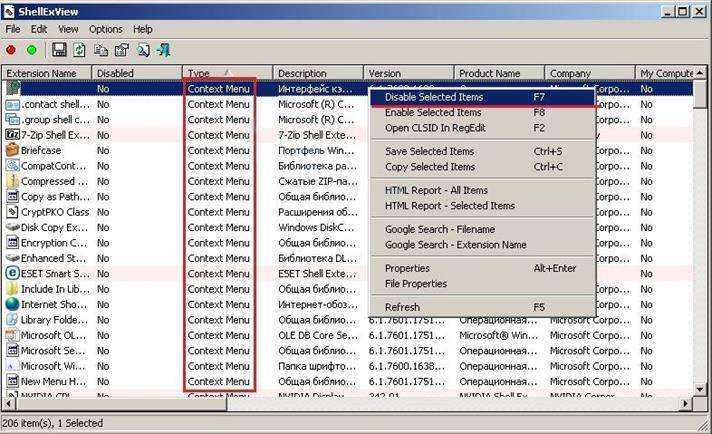Click the Find magnifier toolbar icon

click(x=143, y=49)
